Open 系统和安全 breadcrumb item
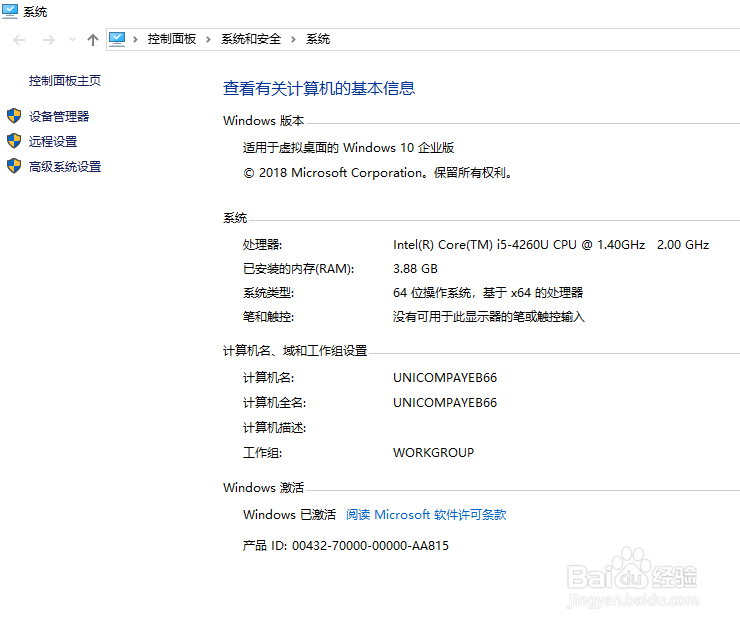 [x=251, y=39]
